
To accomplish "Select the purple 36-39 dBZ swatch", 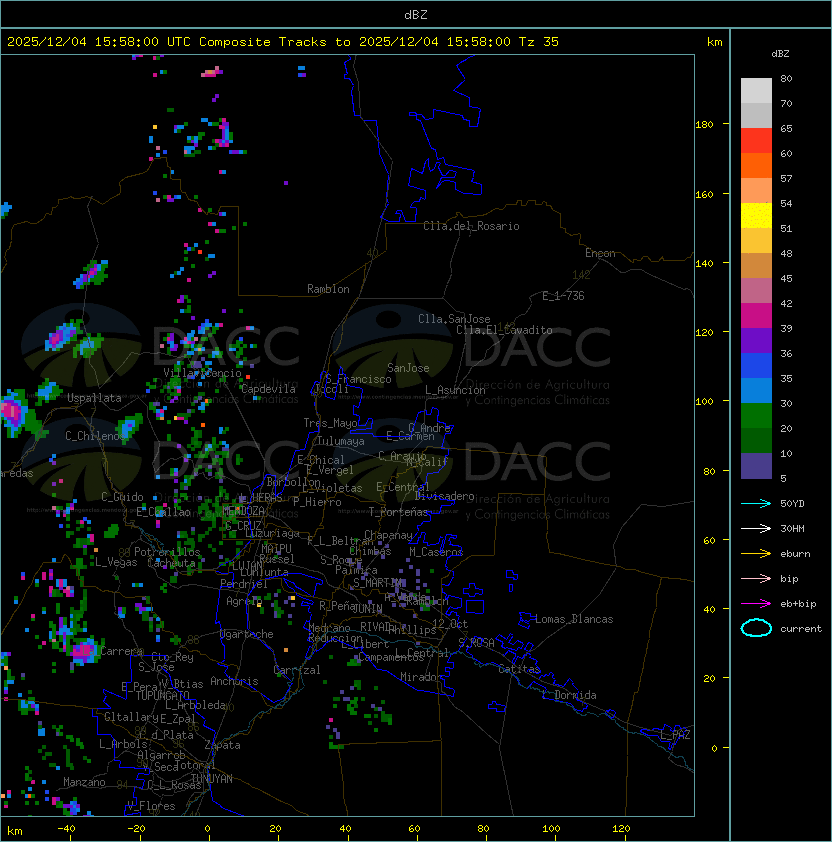I will point(756,341).
